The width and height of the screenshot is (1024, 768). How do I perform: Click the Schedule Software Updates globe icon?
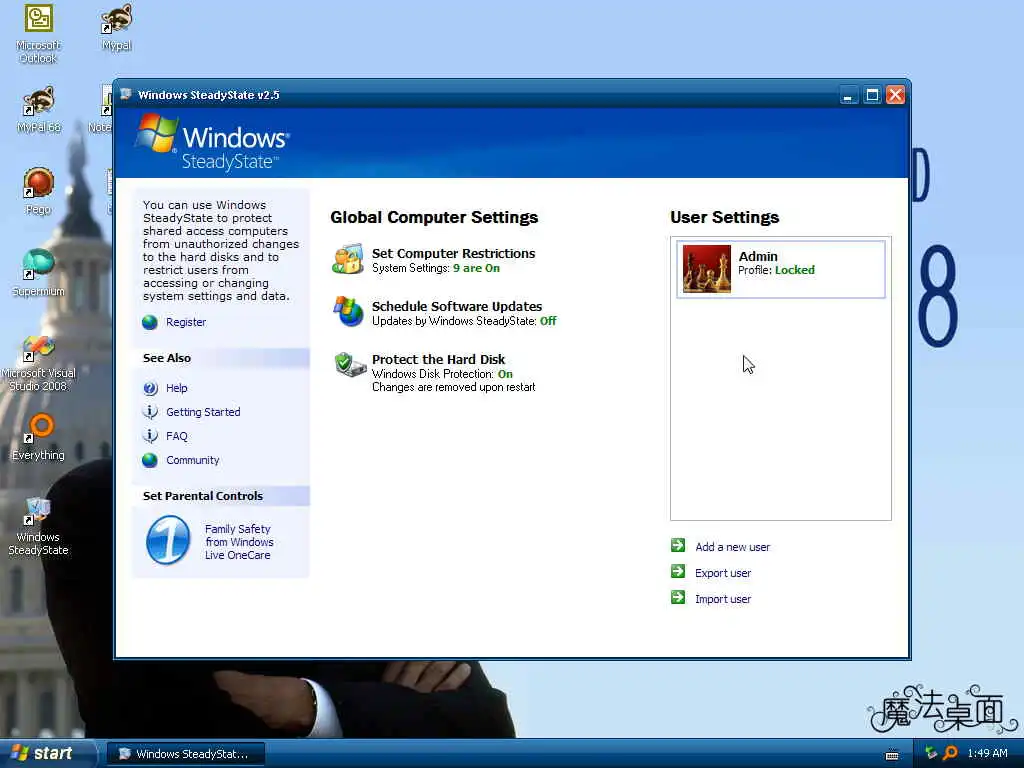pyautogui.click(x=348, y=312)
